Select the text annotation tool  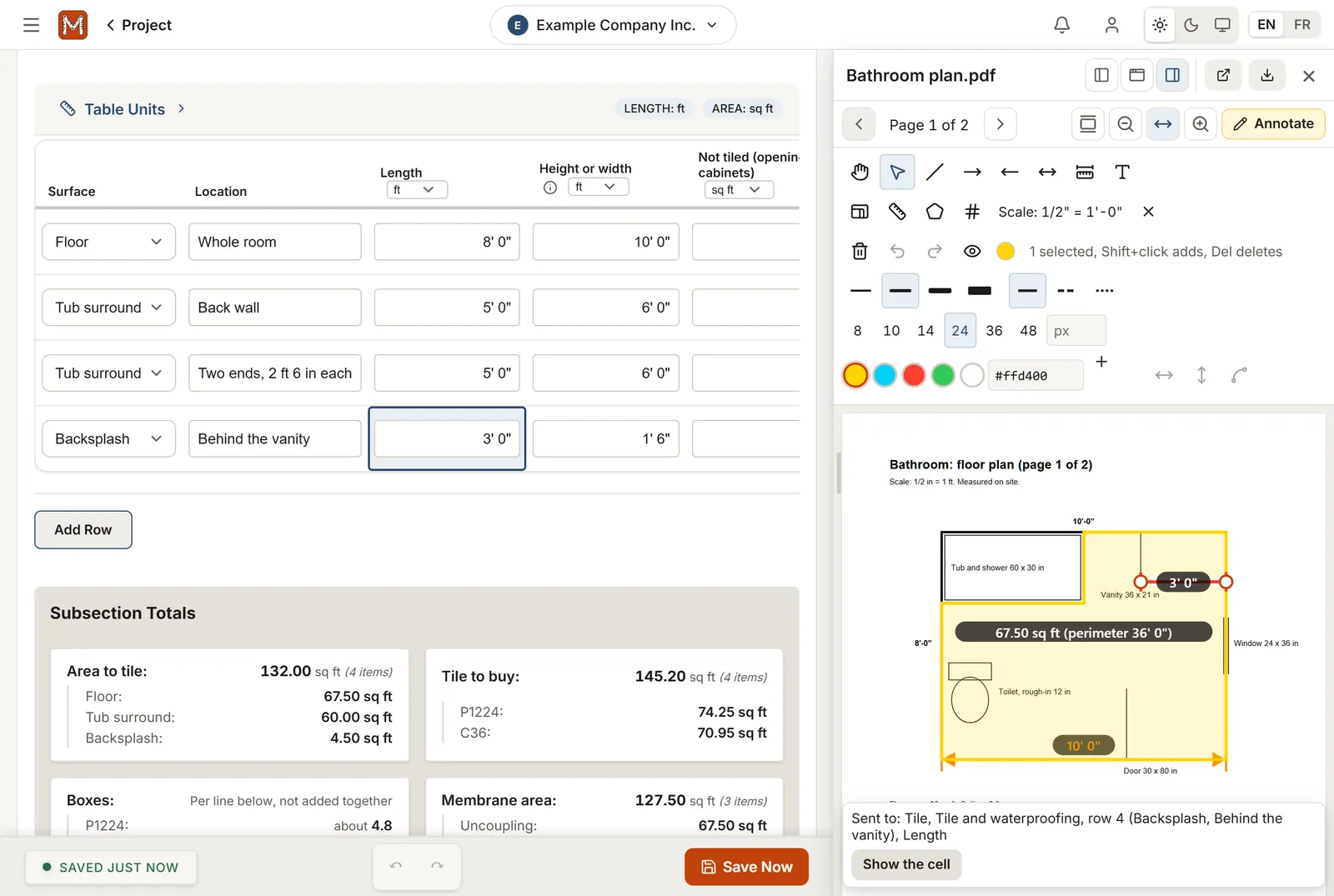pos(1122,173)
